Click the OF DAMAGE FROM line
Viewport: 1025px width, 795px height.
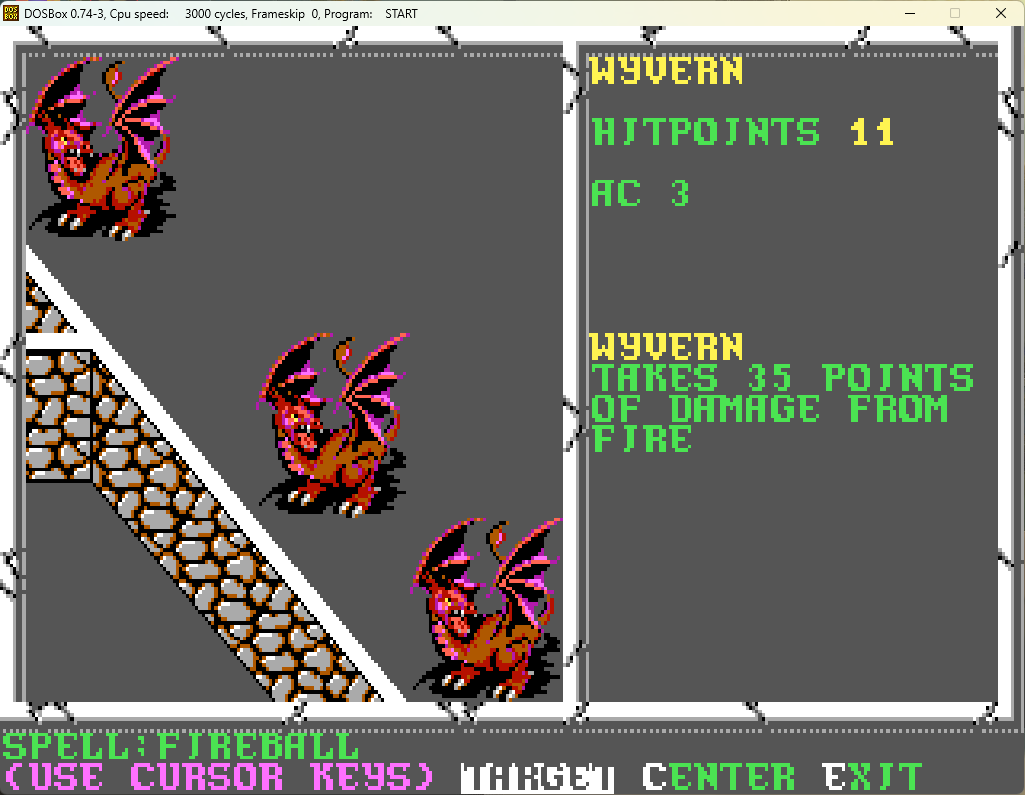[x=769, y=409]
